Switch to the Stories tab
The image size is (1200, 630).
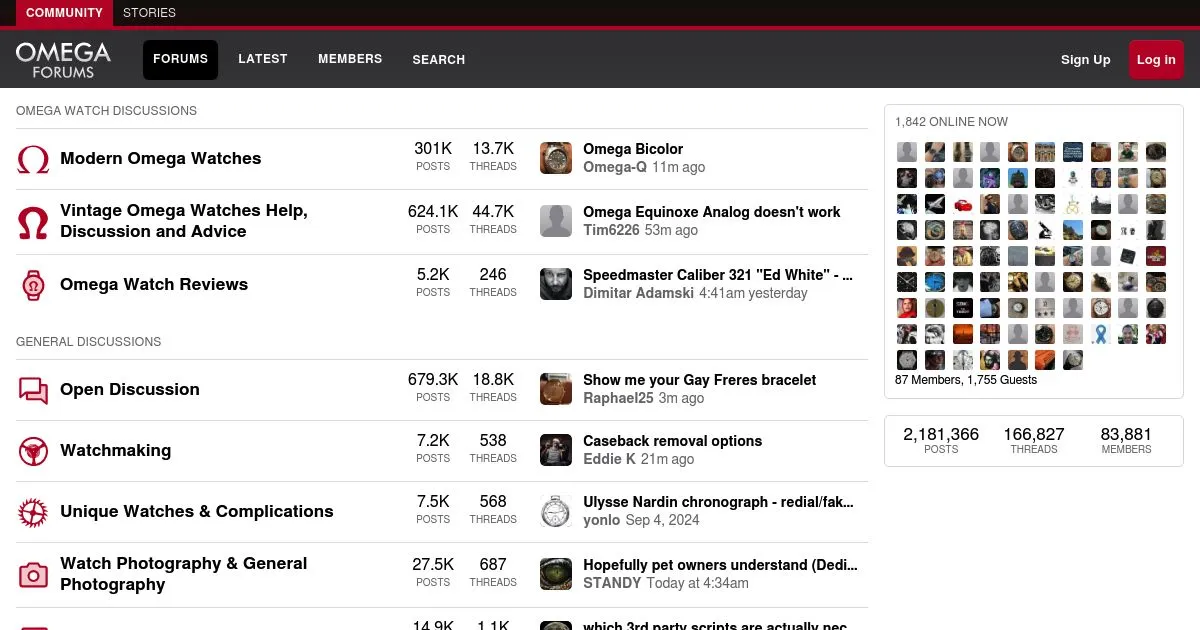point(149,13)
